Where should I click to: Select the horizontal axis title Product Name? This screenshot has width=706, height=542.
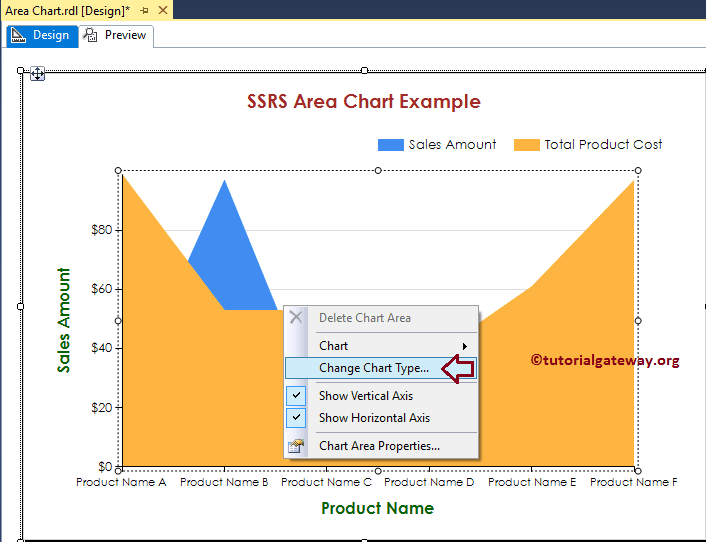(377, 508)
